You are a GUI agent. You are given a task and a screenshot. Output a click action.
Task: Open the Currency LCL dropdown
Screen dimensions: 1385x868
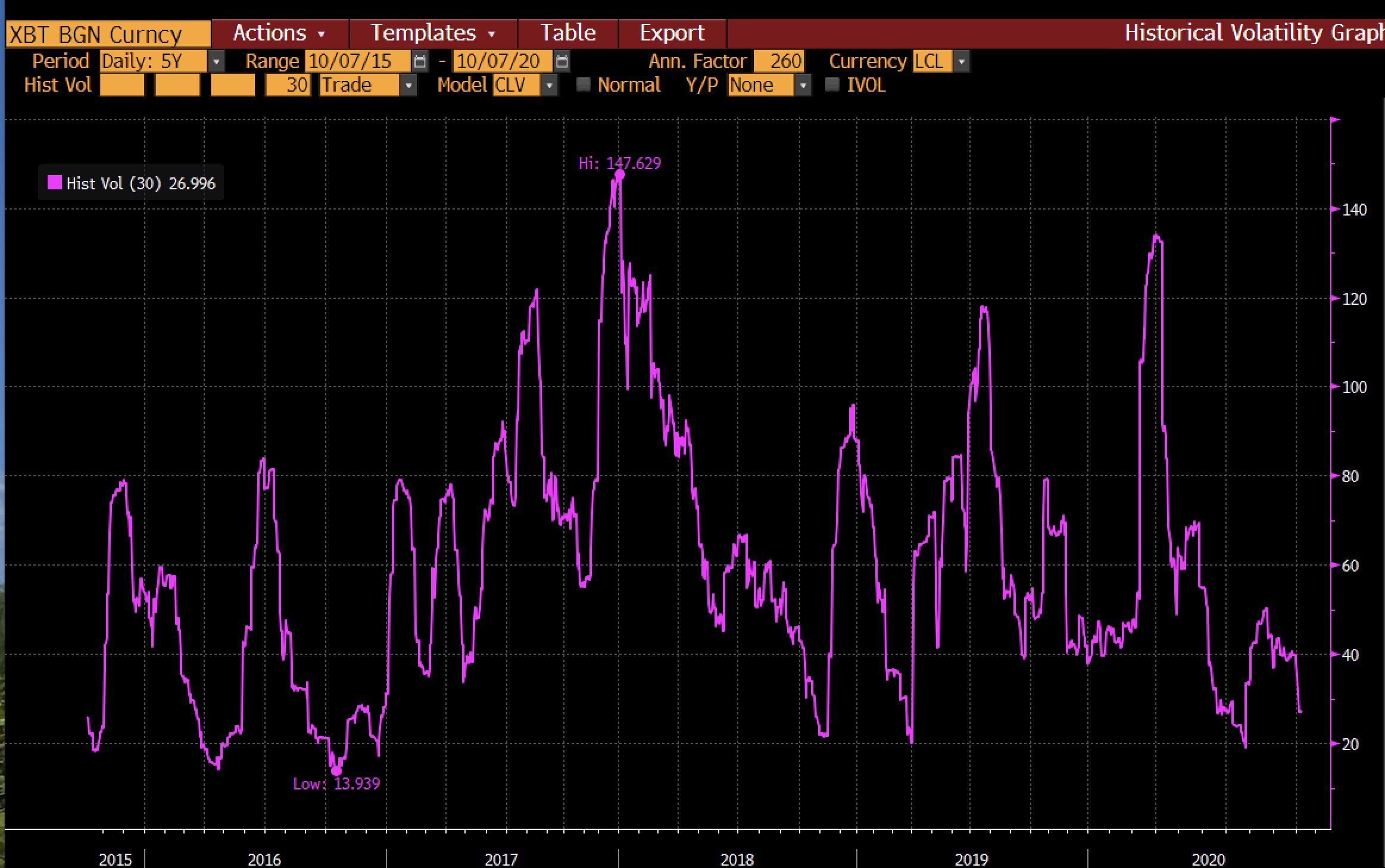(x=962, y=61)
